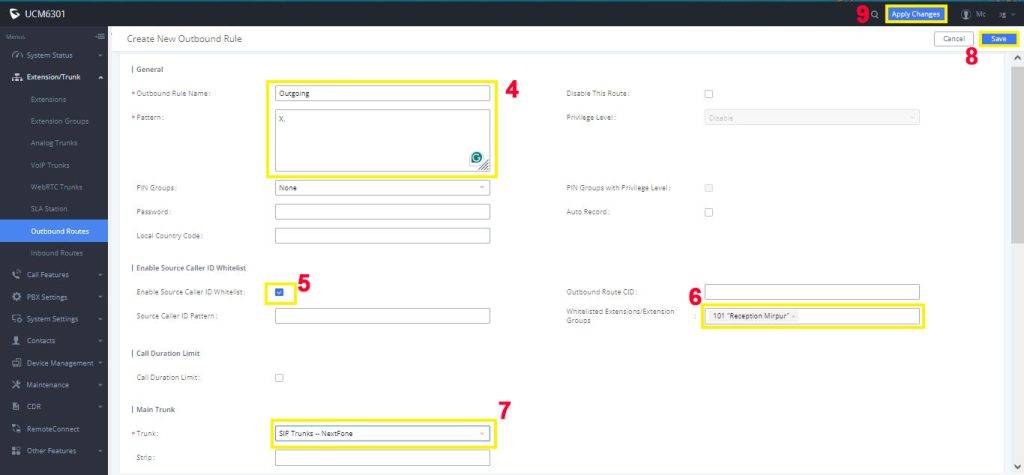Click the Apply Changes button
This screenshot has width=1024, height=475.
click(x=915, y=14)
